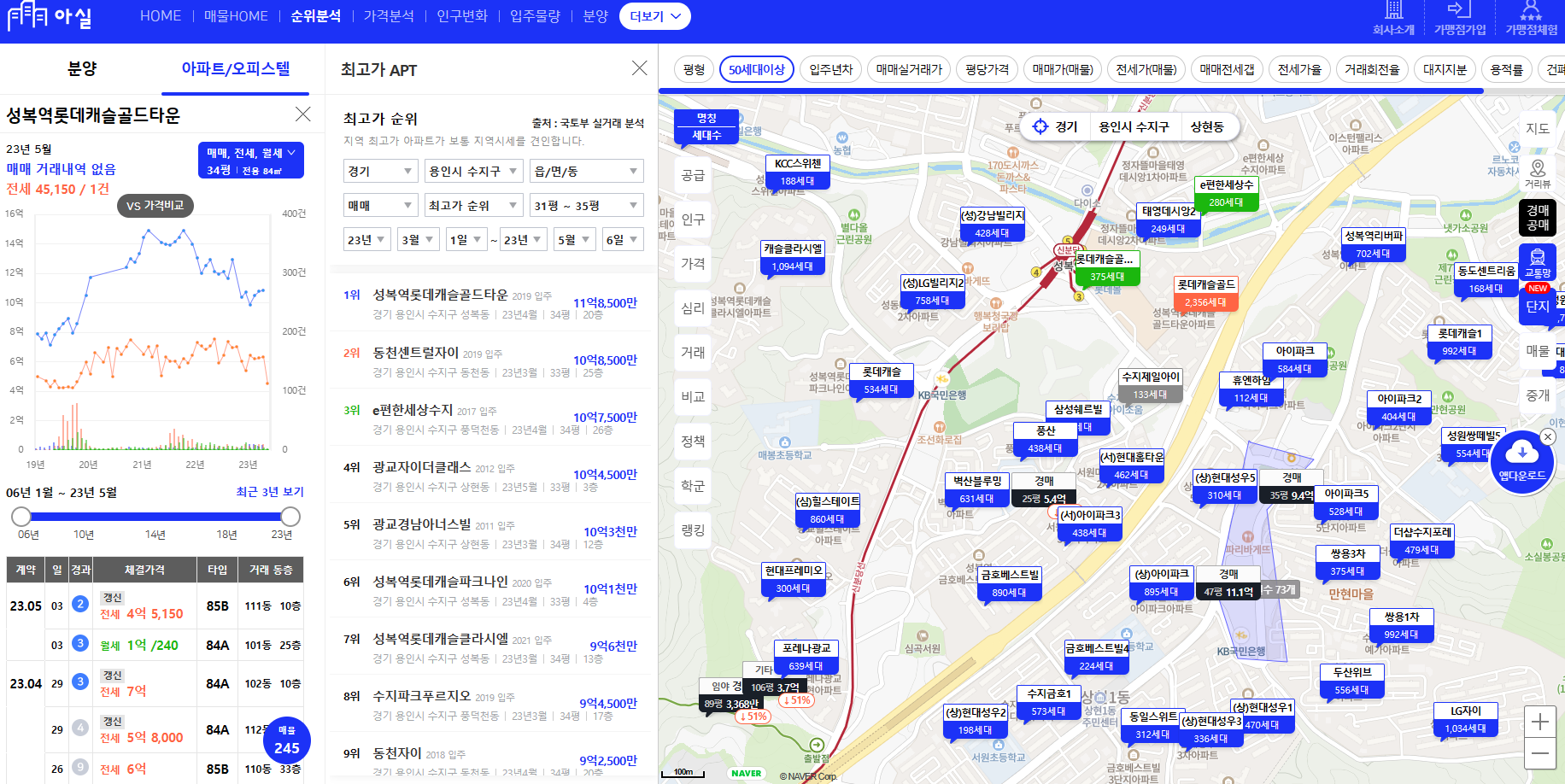The height and width of the screenshot is (784, 1565).
Task: Open the 용인시 수지구 dropdown
Action: pos(474,171)
